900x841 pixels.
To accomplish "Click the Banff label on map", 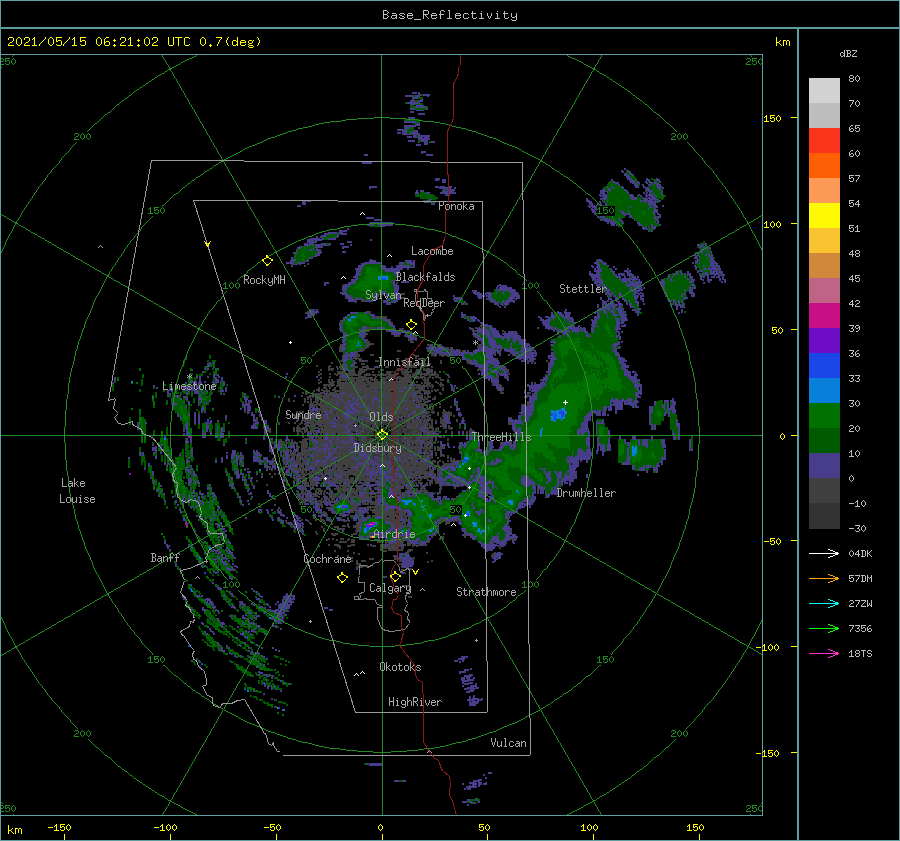I will click(165, 558).
